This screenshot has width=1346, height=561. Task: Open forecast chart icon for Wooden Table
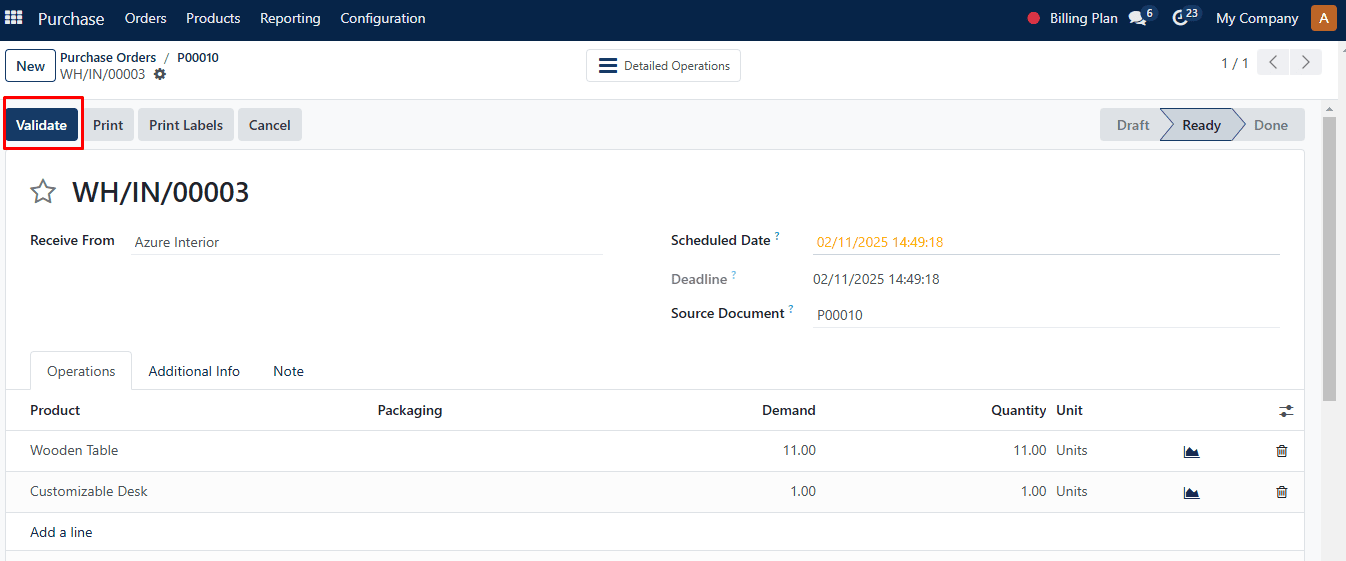click(x=1191, y=451)
